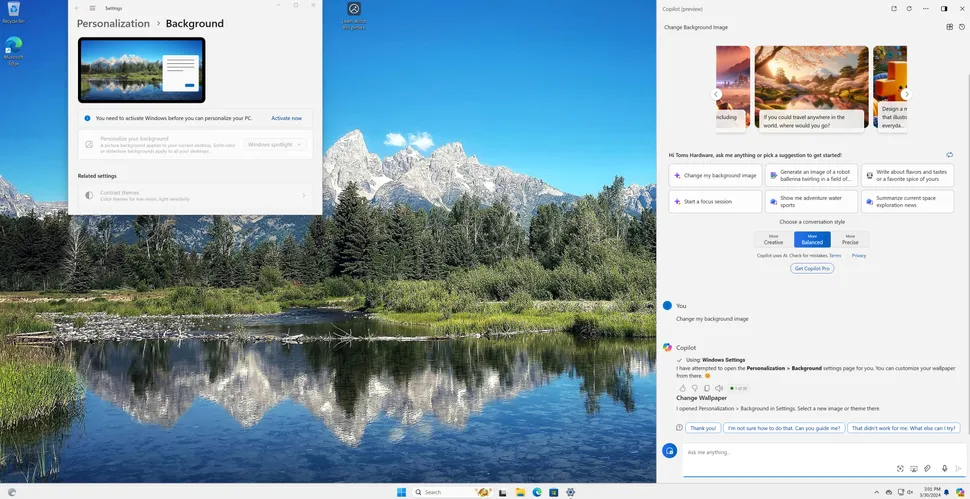Go to Personalization breadcrumb
The width and height of the screenshot is (970, 499).
(x=113, y=23)
